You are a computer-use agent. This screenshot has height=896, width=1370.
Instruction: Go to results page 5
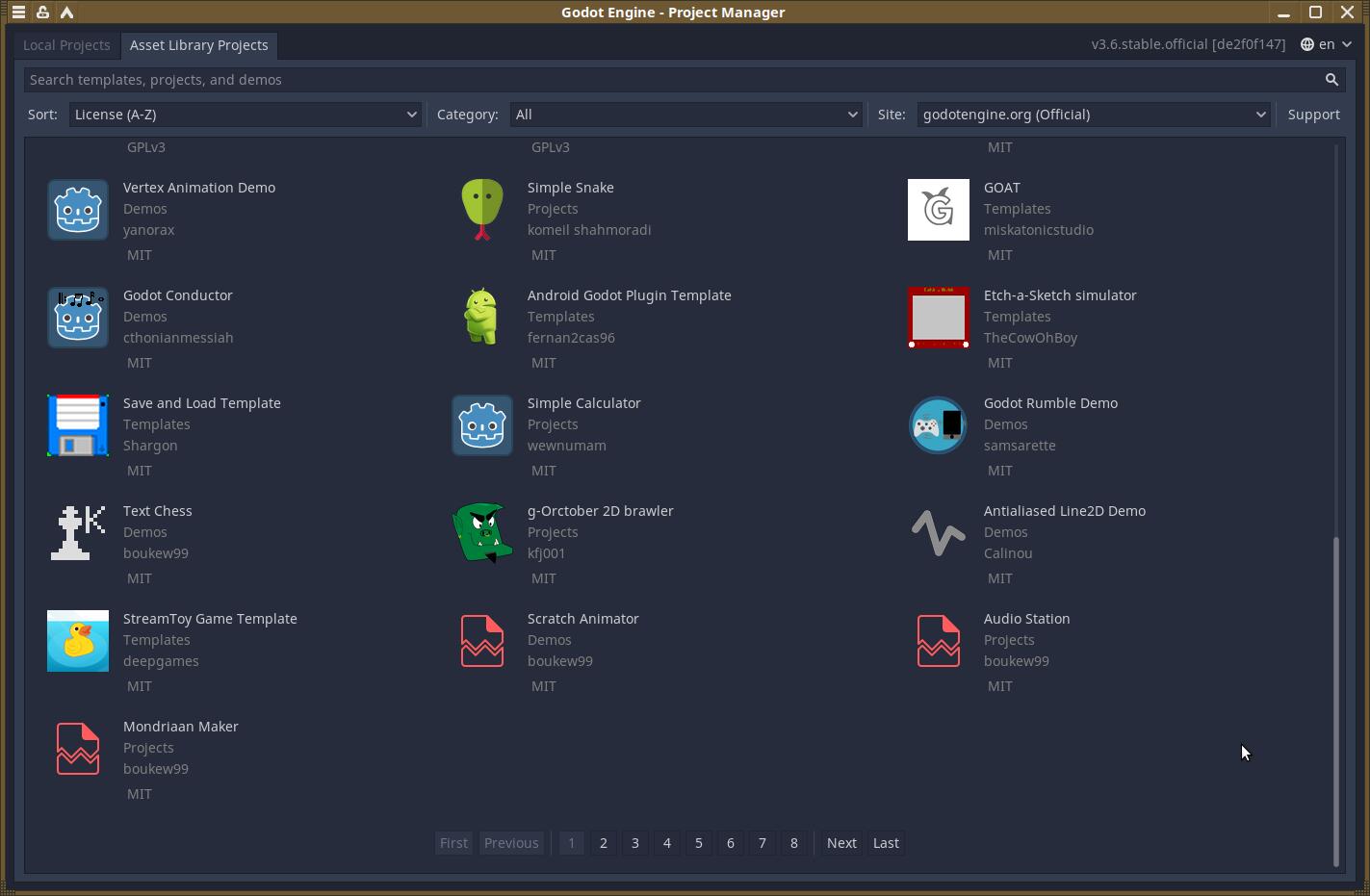point(699,843)
